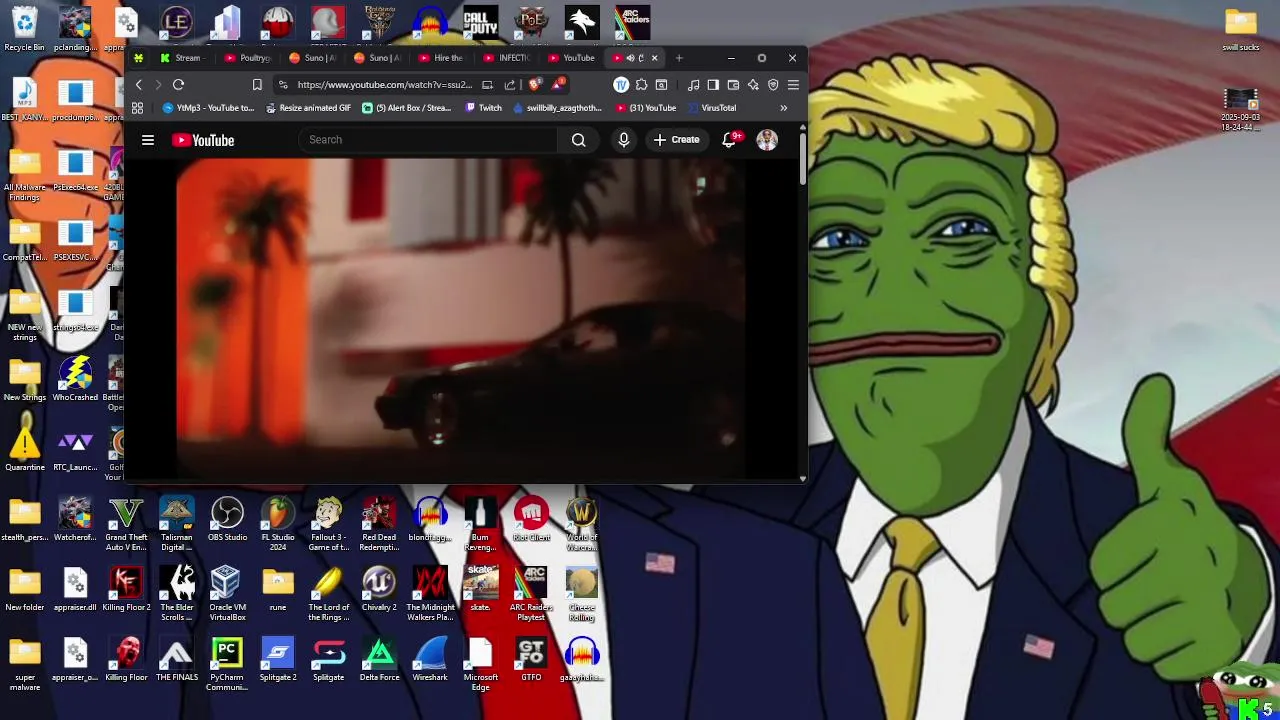
Task: Open YouTube notifications bell
Action: point(730,140)
